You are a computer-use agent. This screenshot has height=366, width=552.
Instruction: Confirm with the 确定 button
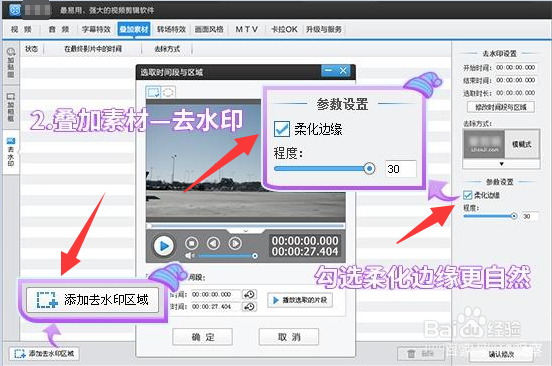(x=202, y=337)
